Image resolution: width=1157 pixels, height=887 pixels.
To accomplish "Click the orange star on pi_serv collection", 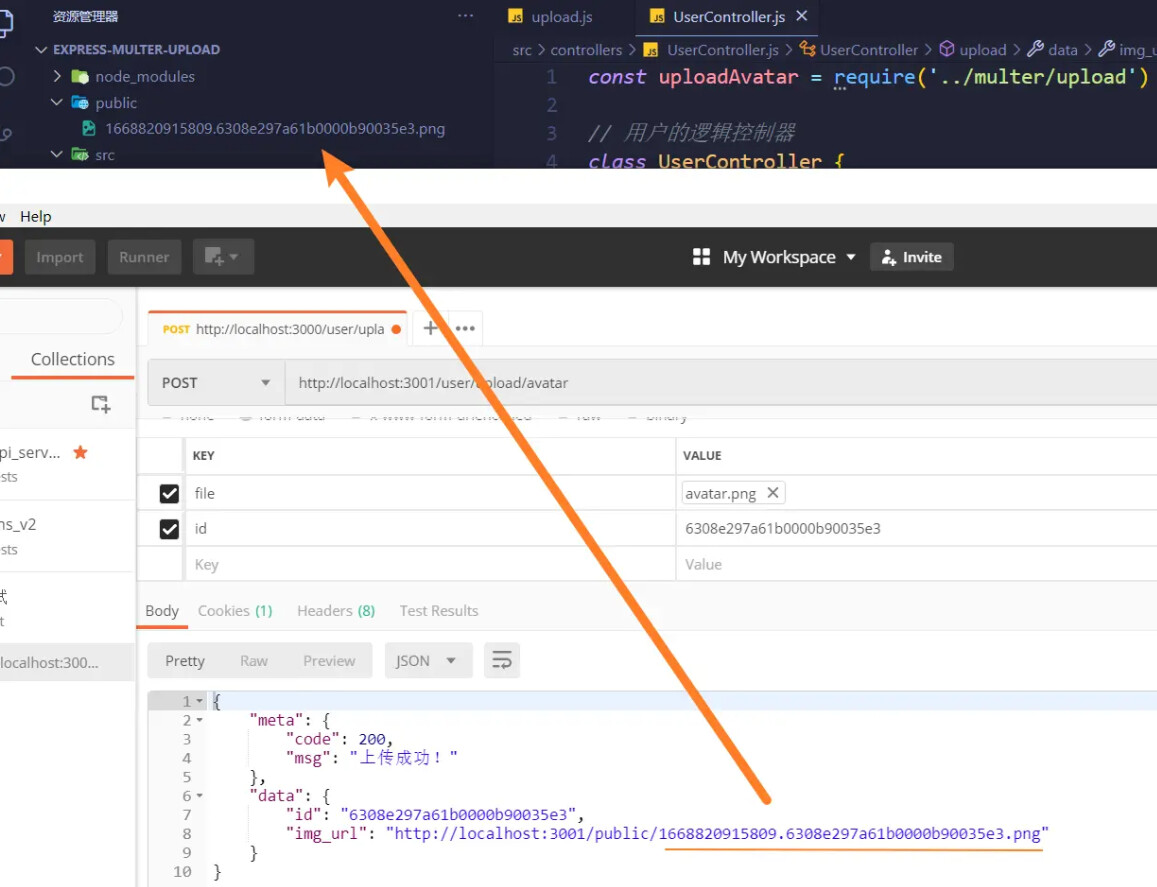I will [80, 452].
